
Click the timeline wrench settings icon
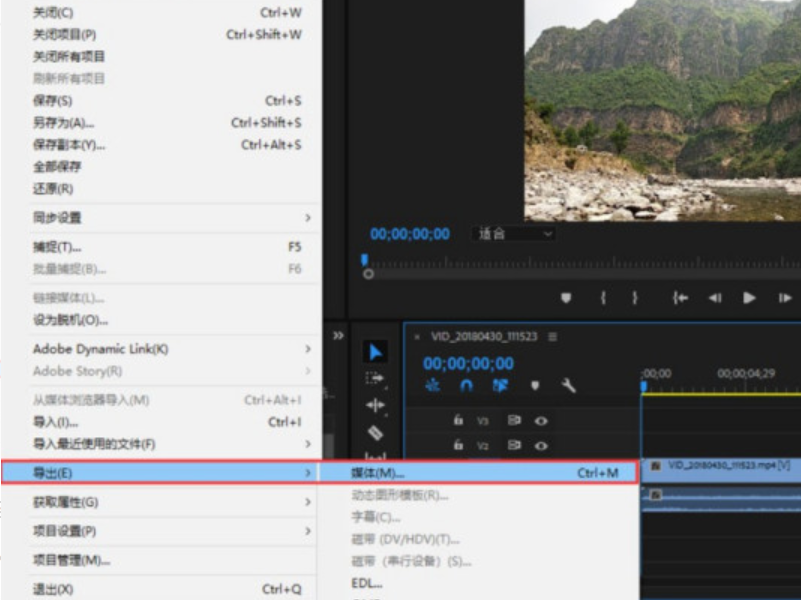click(568, 386)
